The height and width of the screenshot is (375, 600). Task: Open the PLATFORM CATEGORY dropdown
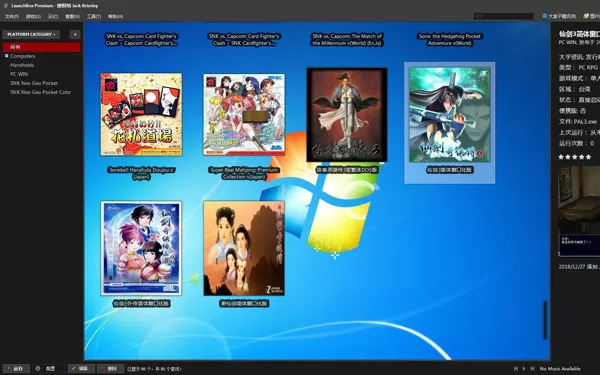point(31,34)
